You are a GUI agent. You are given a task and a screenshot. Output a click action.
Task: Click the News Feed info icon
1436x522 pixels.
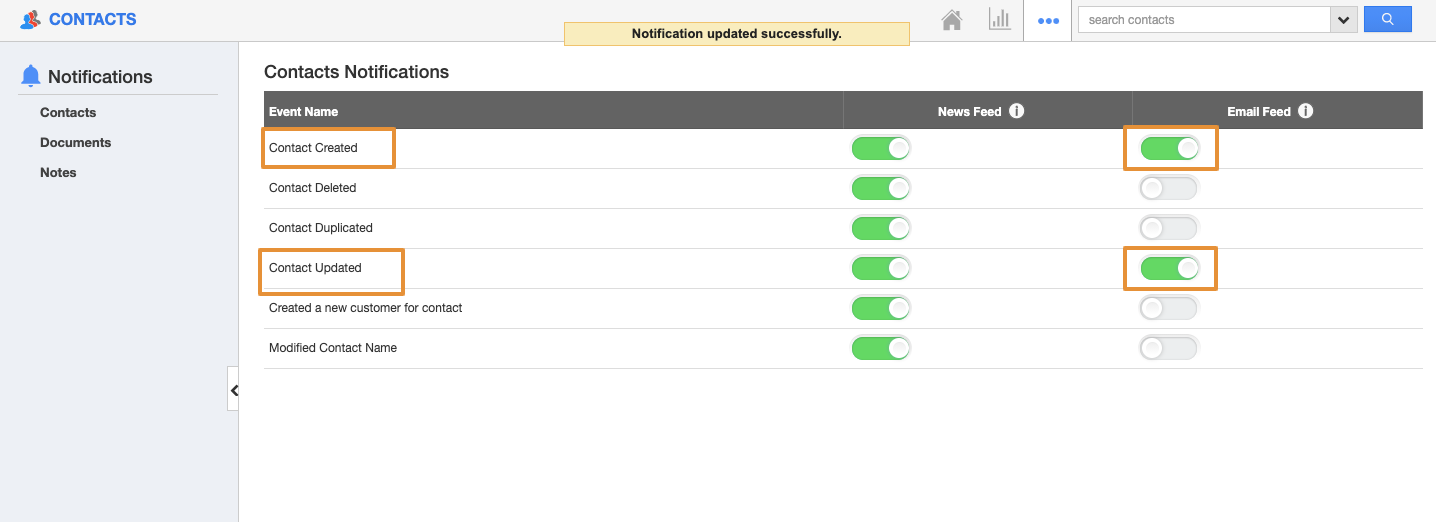(1017, 111)
